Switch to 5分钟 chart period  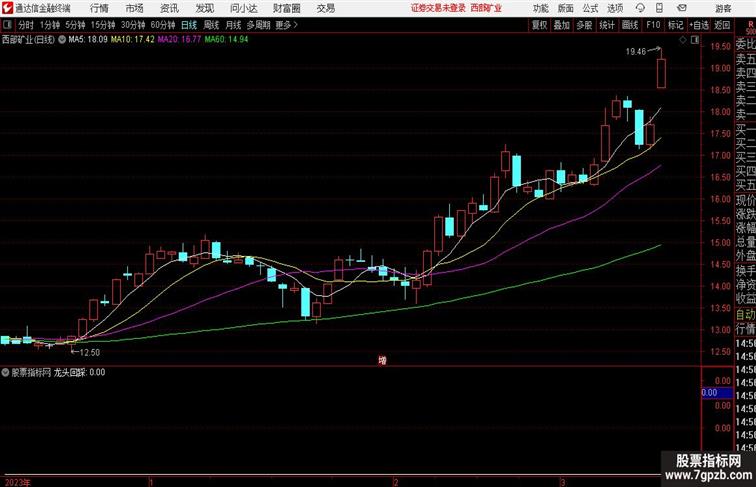tap(75, 25)
